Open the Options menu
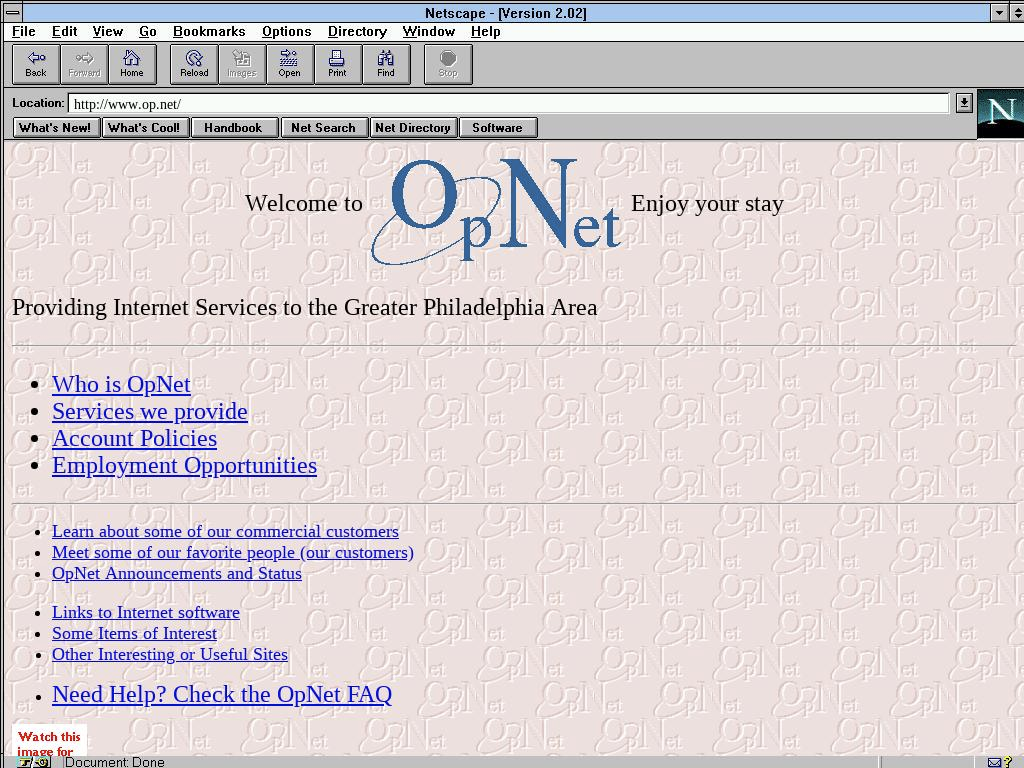This screenshot has width=1024, height=768. [x=286, y=31]
